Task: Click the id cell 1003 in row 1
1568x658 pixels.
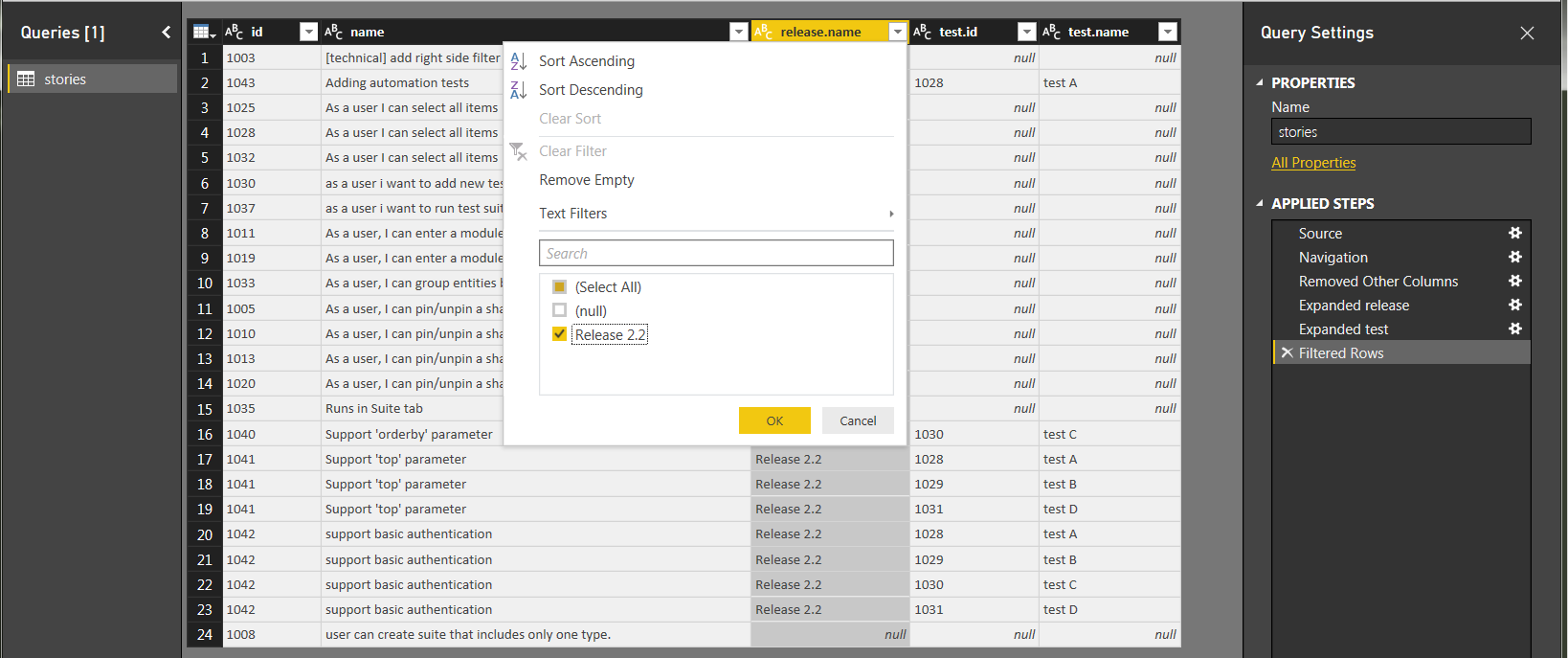Action: [x=272, y=57]
